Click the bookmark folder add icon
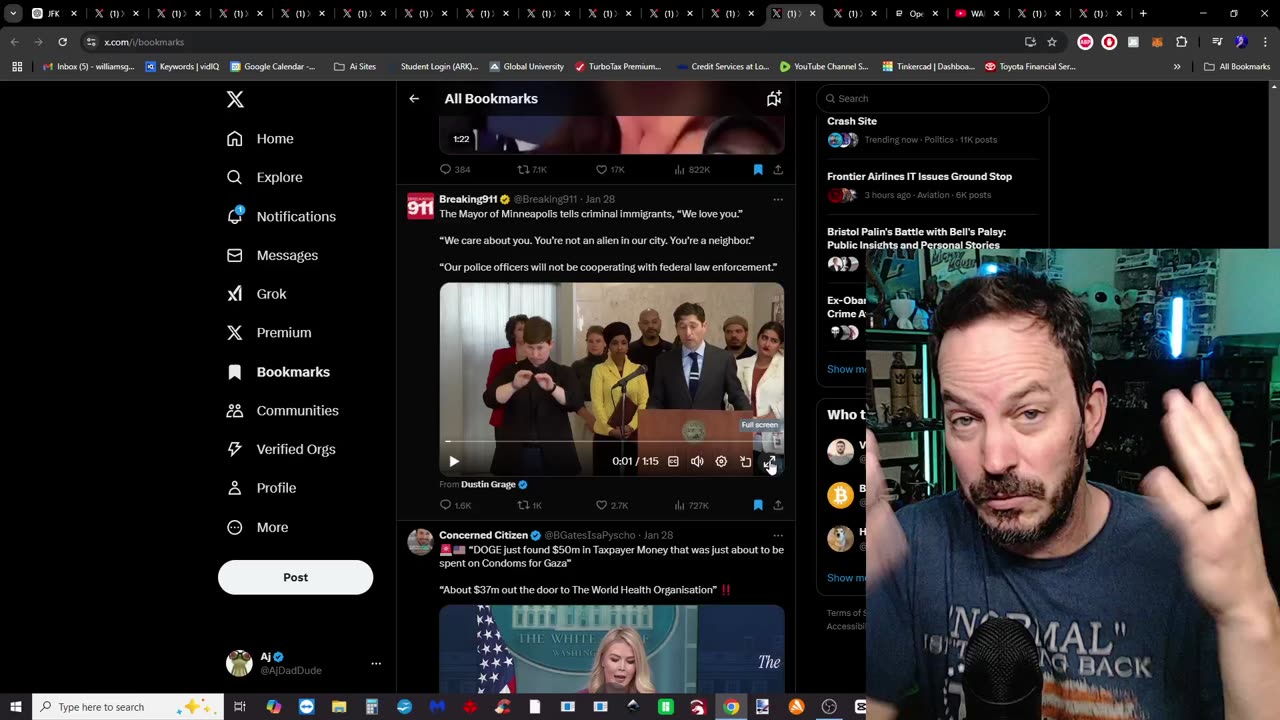The height and width of the screenshot is (720, 1280). pos(774,98)
